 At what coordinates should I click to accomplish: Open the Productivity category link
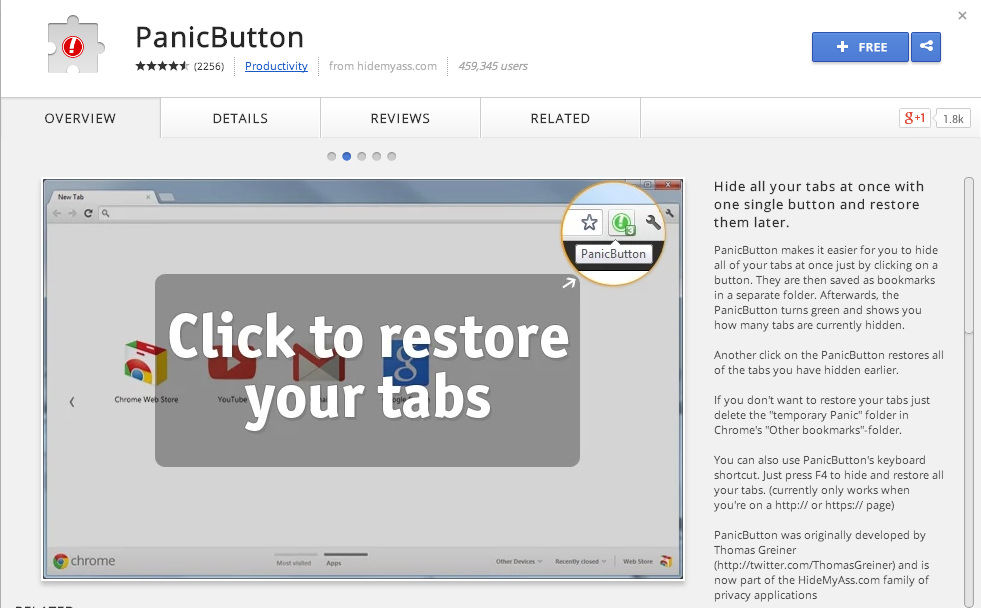[276, 66]
